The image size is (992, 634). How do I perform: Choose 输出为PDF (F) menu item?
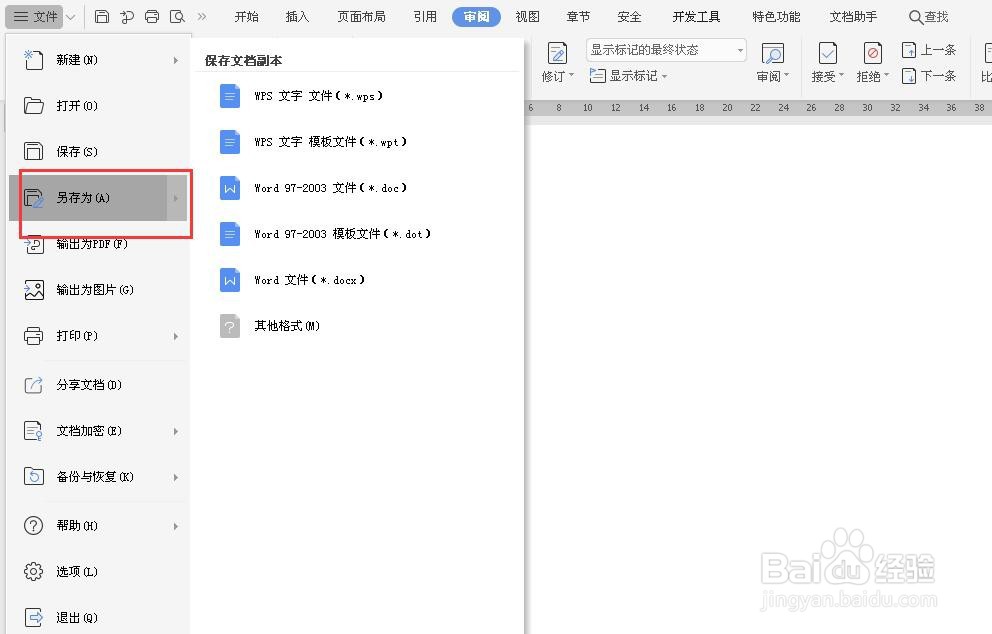(x=98, y=244)
